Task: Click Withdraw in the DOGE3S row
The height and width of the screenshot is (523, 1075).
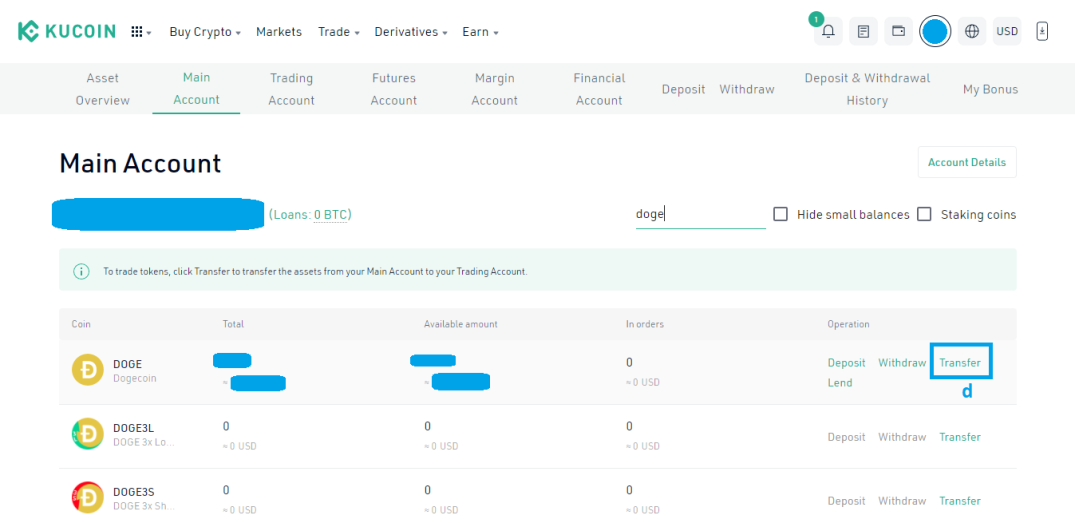Action: pos(902,500)
